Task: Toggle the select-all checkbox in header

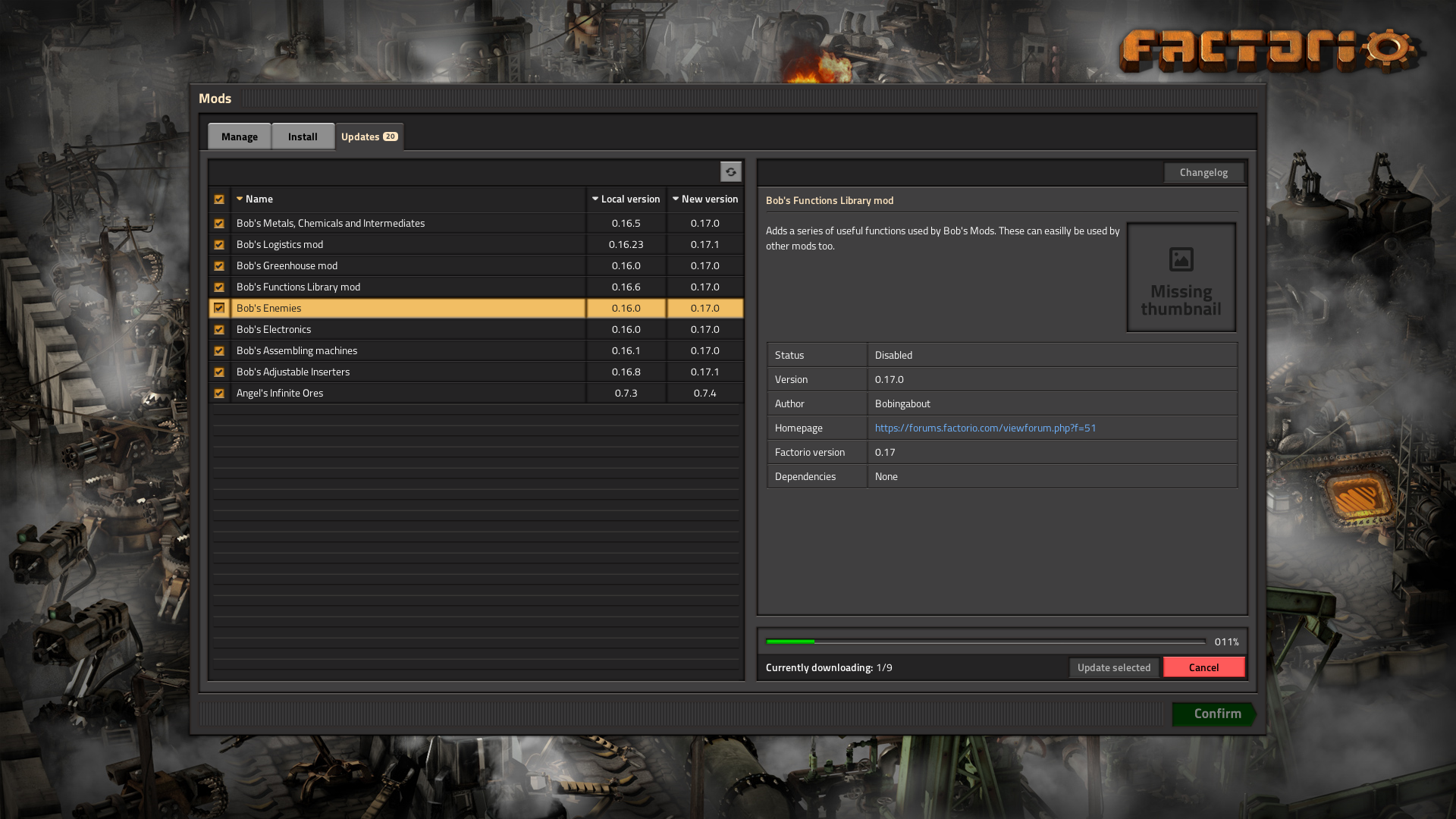Action: click(x=219, y=199)
